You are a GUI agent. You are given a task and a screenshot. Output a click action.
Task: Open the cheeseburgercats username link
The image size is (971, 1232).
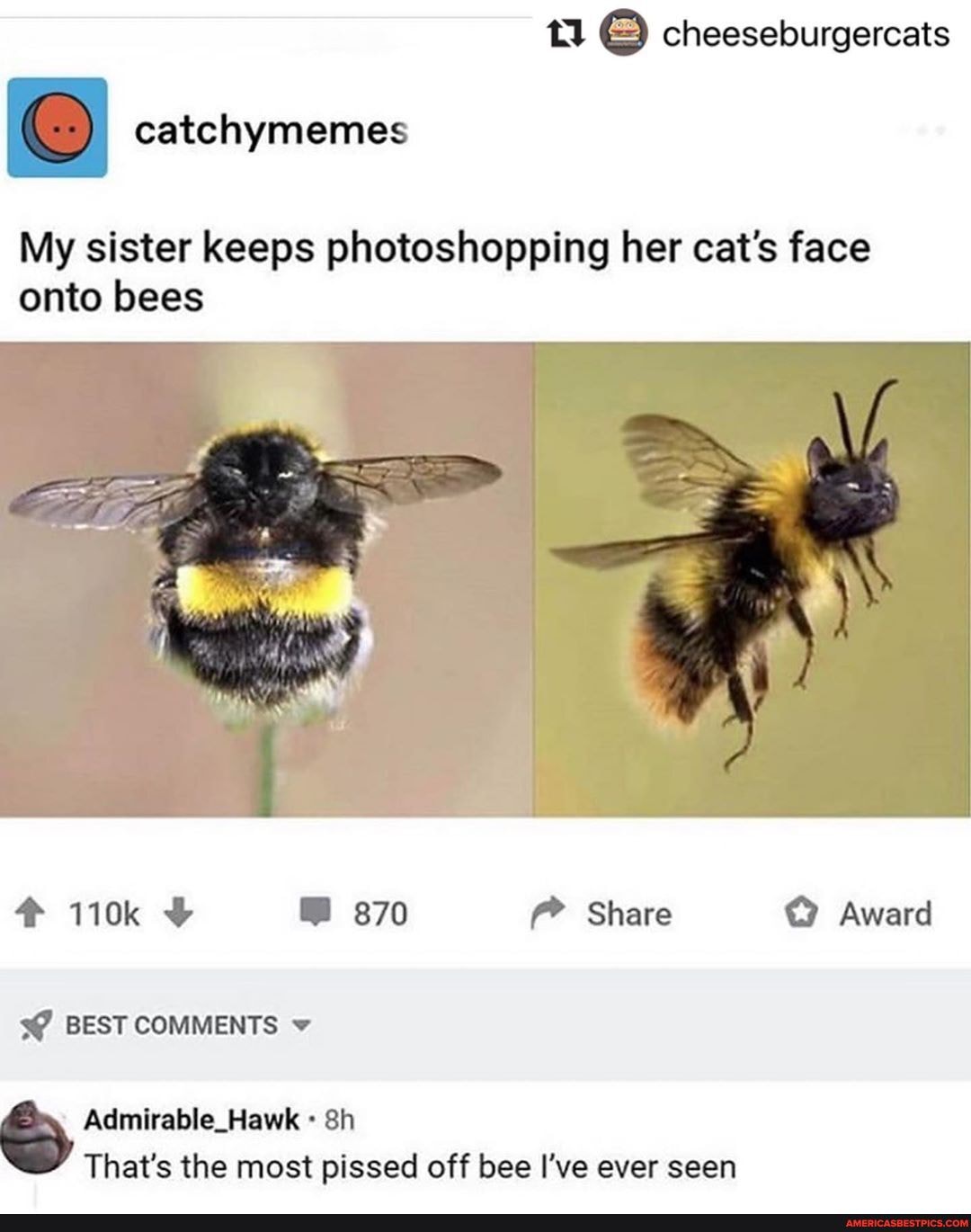(x=806, y=34)
